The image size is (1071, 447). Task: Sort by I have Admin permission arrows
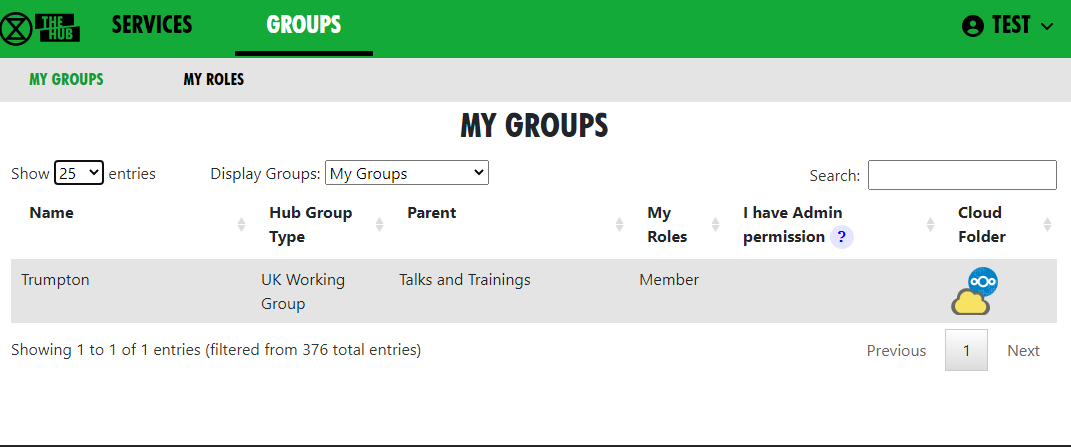(930, 224)
